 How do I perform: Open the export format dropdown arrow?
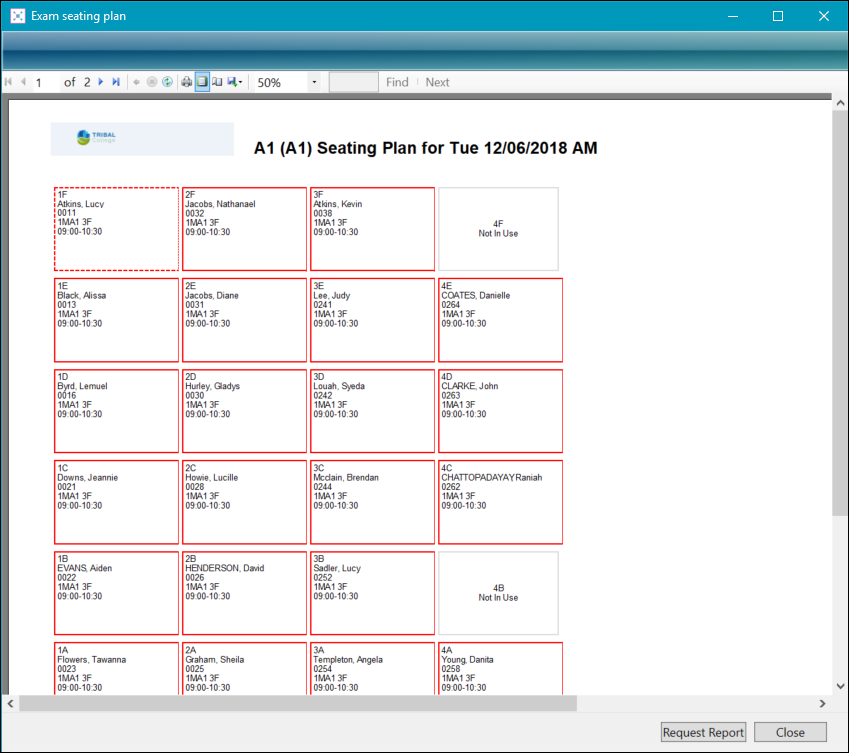[241, 82]
